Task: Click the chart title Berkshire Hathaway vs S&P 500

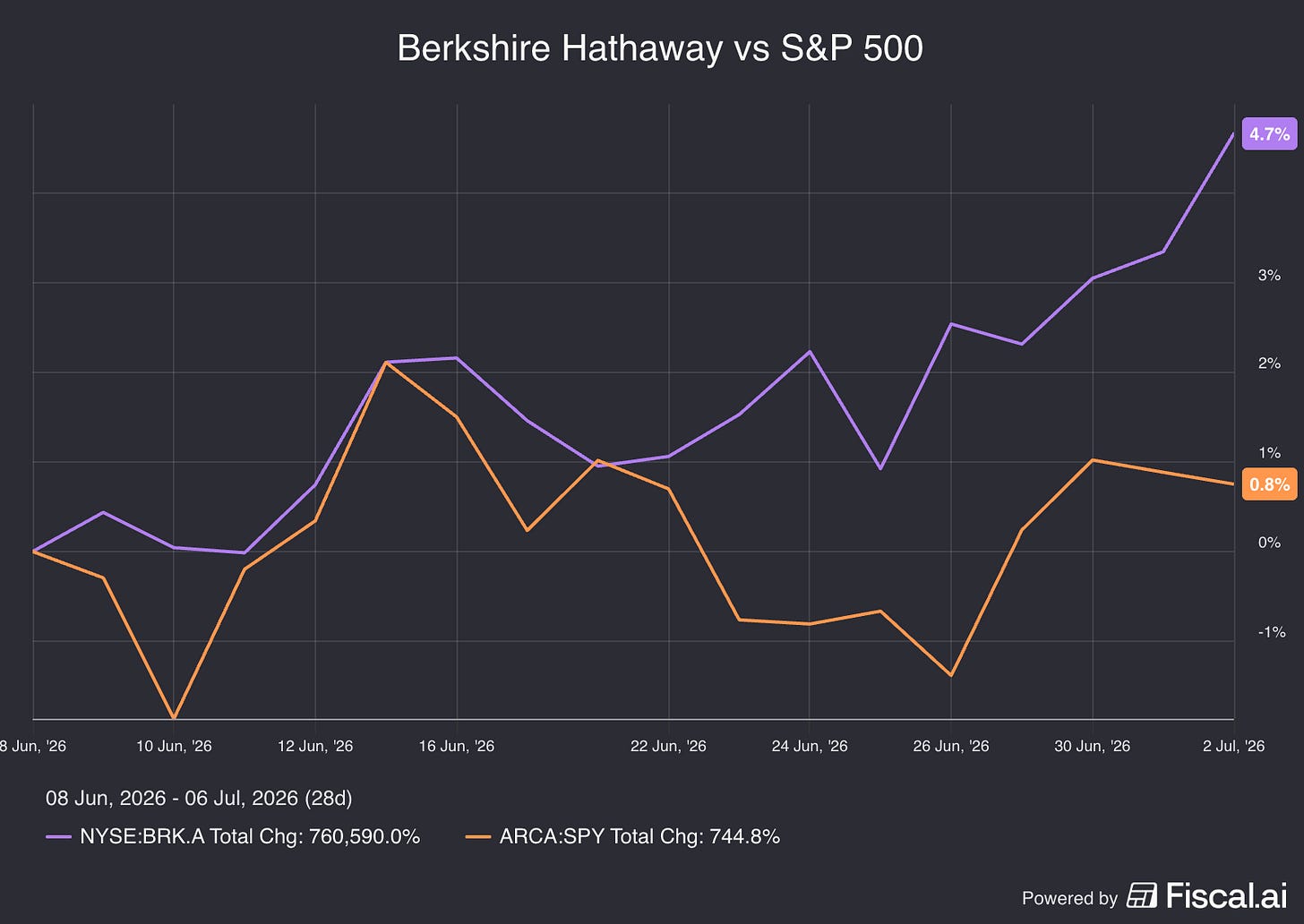Action: pos(660,48)
